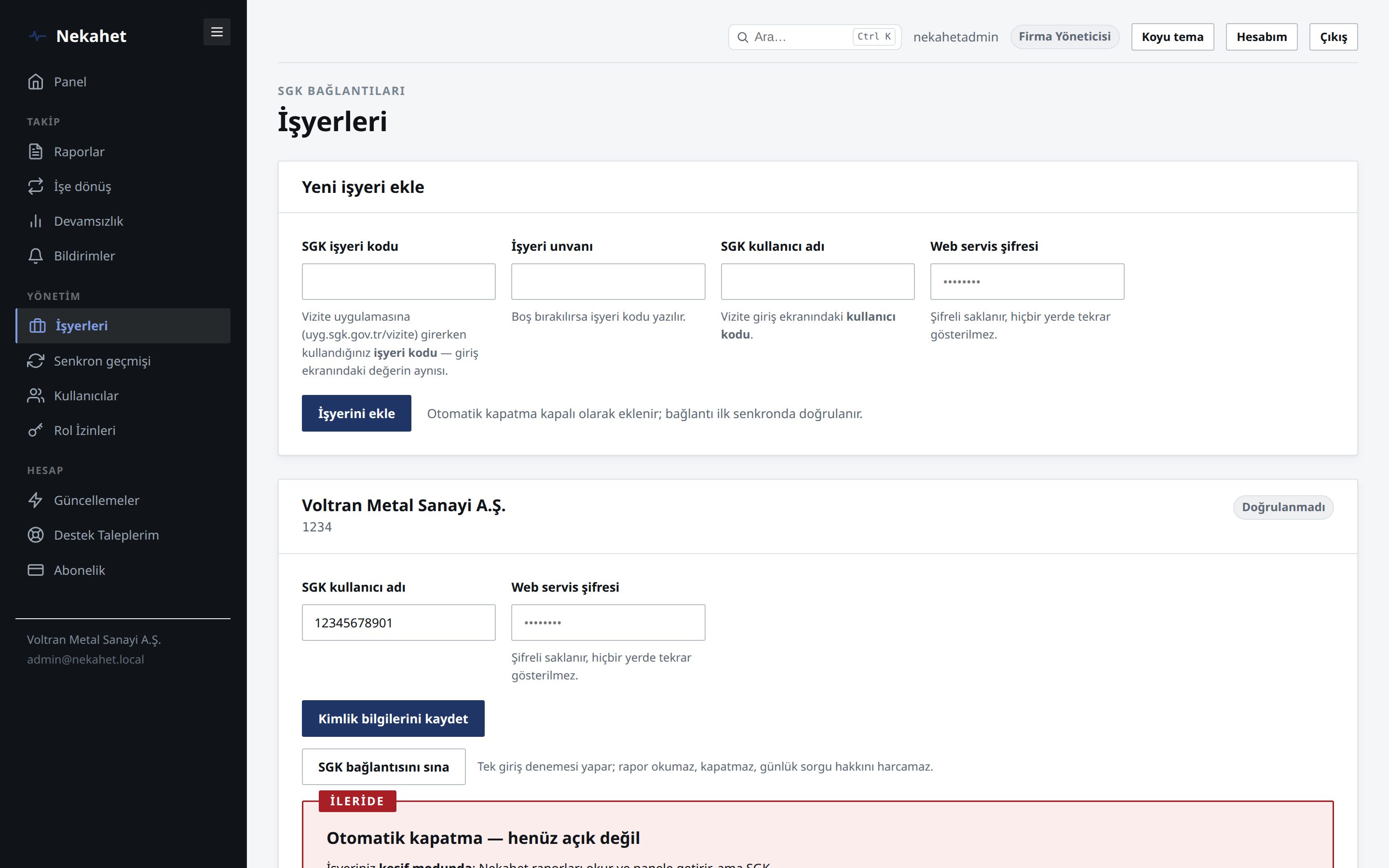Open Senkron geçmişi page

coord(123,361)
